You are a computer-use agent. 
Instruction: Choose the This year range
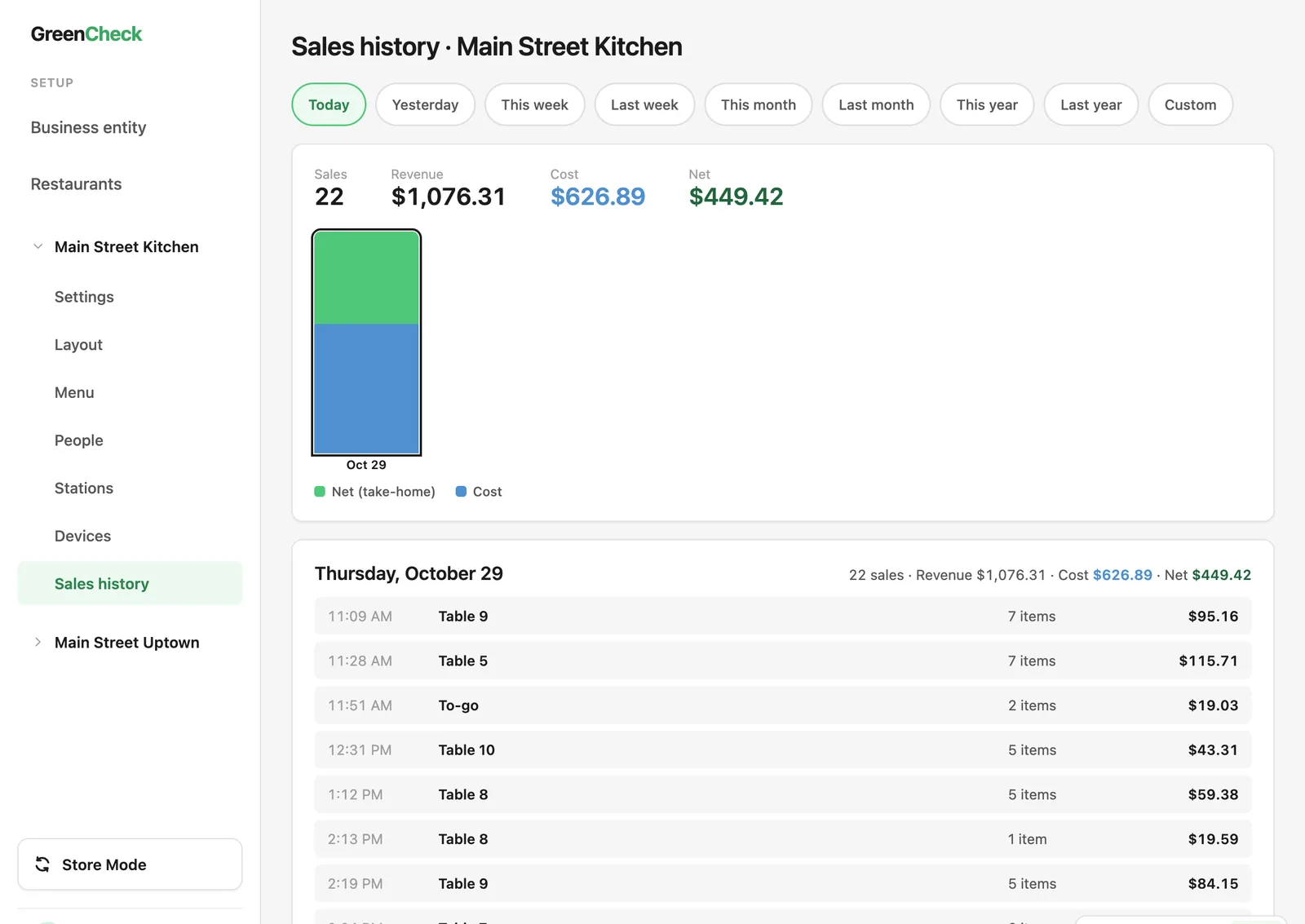click(987, 104)
